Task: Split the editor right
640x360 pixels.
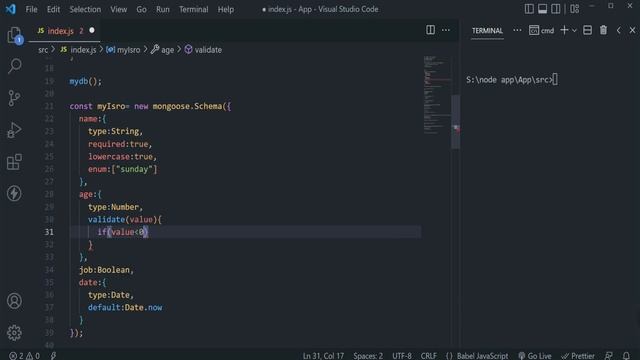Action: pos(430,30)
